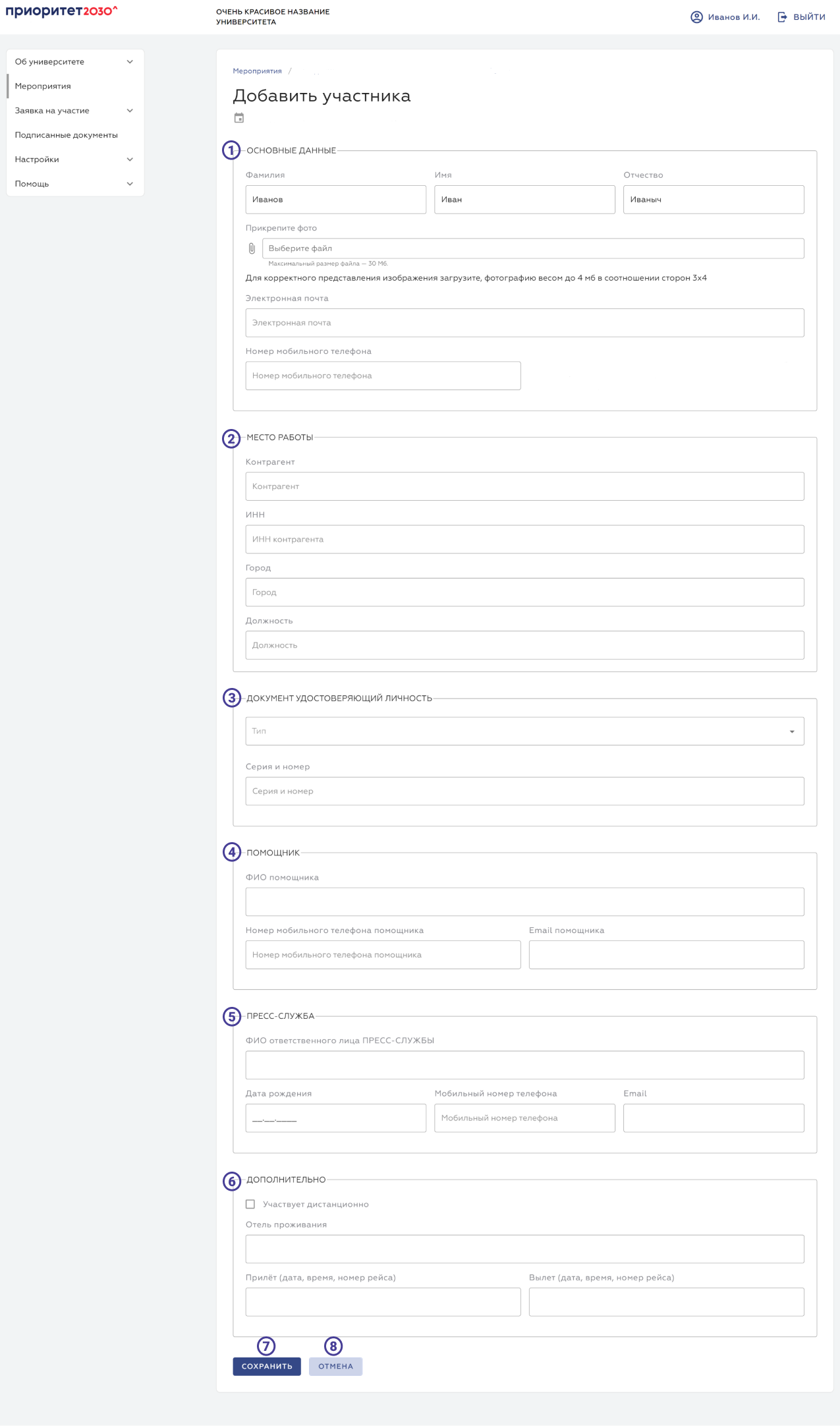Click the paperclip attach photo icon
This screenshot has height=1426, width=840.
click(252, 248)
